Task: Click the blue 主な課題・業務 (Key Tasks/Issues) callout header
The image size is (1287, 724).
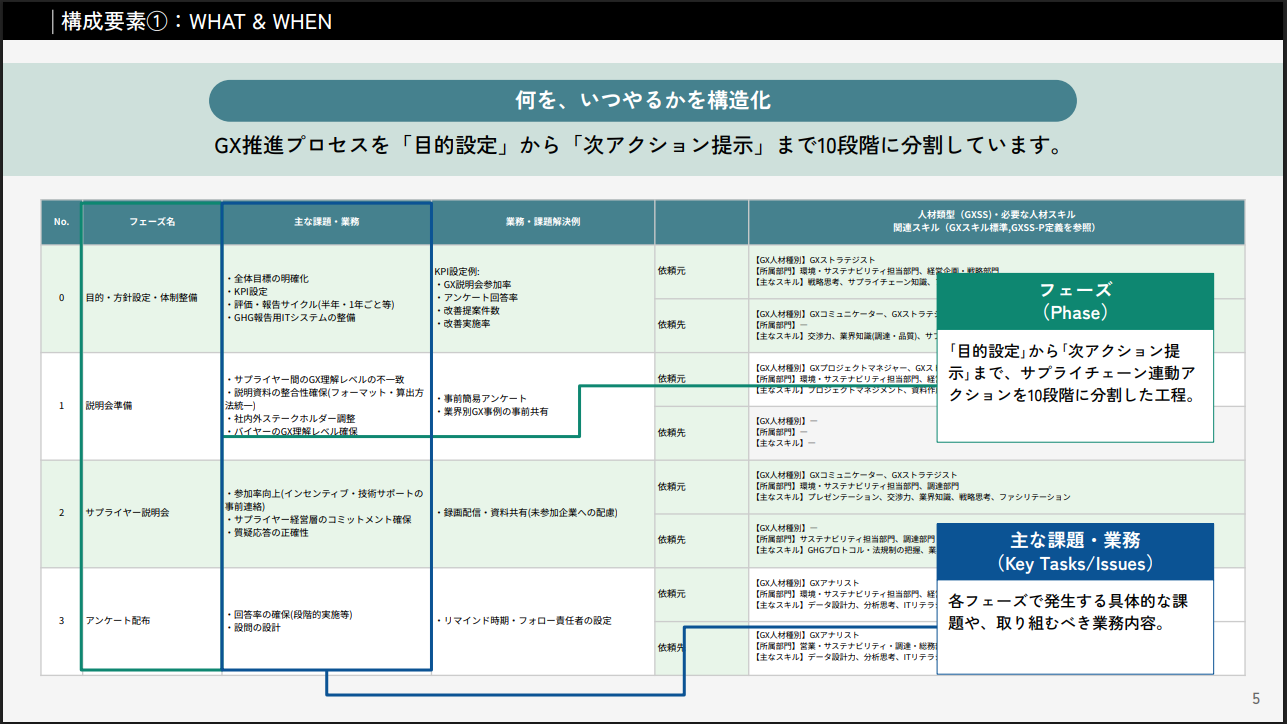Action: tap(1075, 552)
